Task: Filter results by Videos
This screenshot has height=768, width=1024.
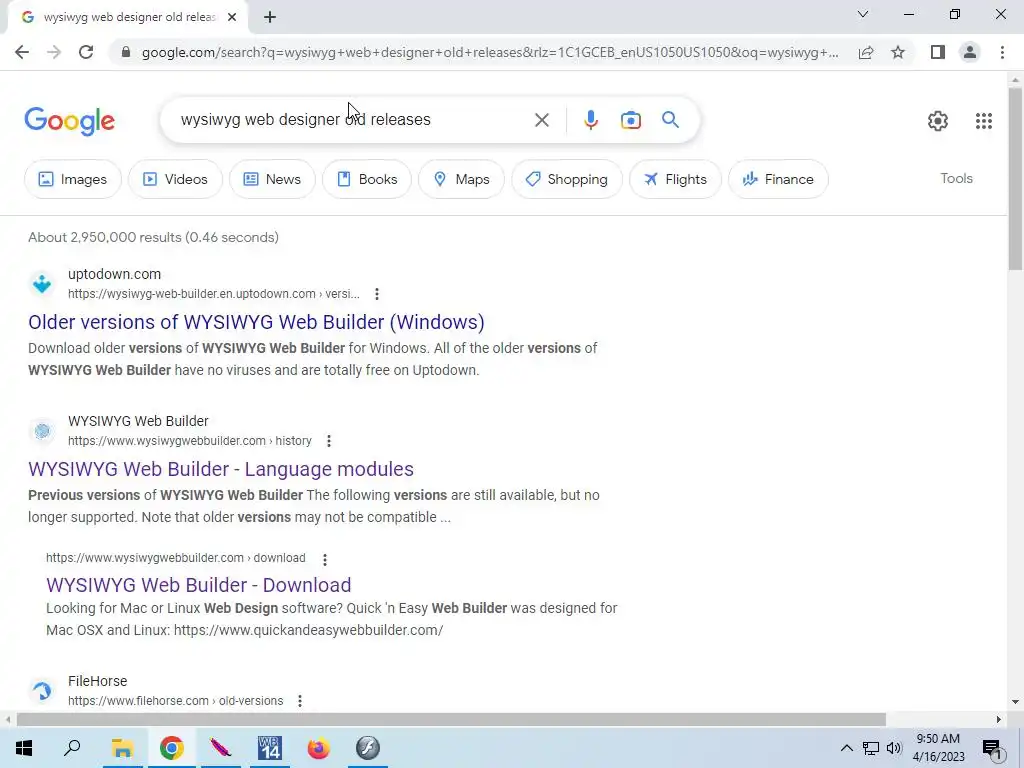Action: tap(175, 179)
